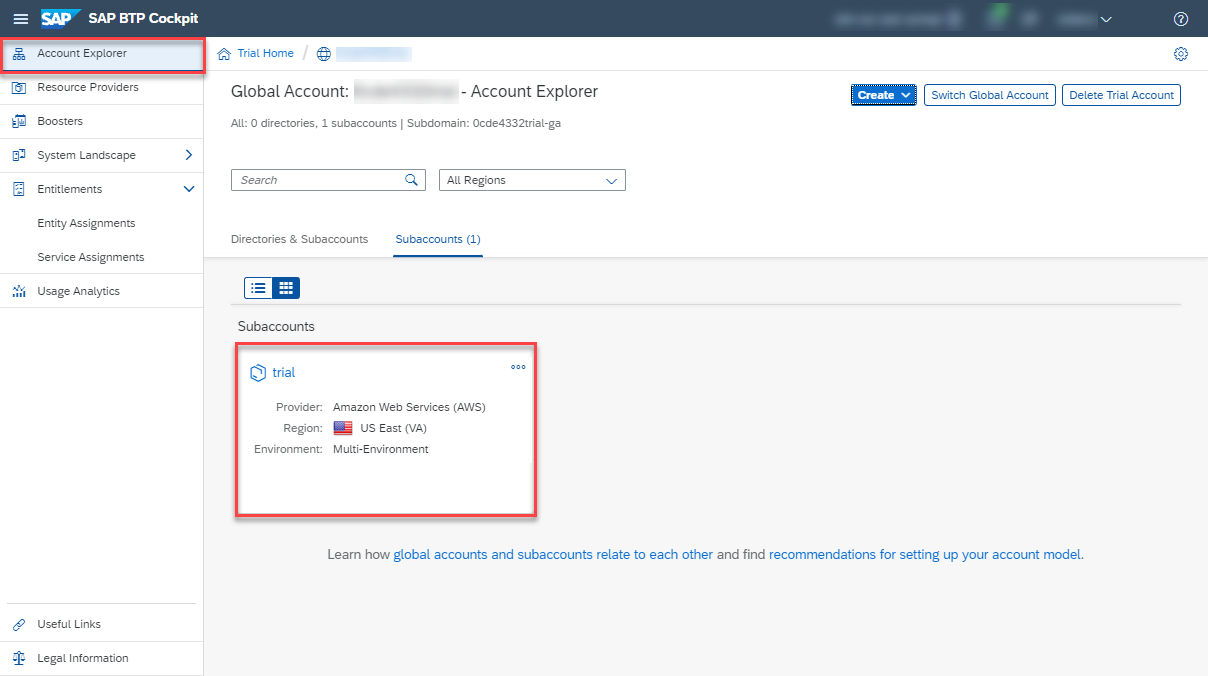Click the Boosters sidebar icon
The width and height of the screenshot is (1208, 676).
click(19, 121)
